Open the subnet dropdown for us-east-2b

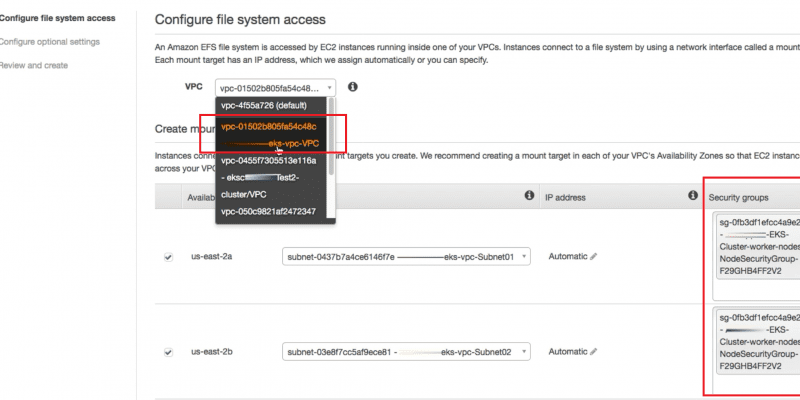406,352
